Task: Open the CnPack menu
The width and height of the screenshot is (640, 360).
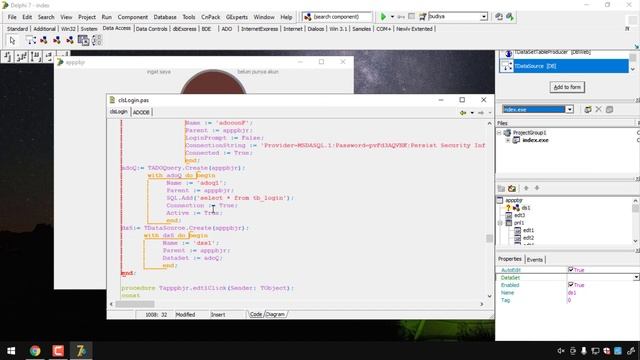Action: tap(211, 17)
